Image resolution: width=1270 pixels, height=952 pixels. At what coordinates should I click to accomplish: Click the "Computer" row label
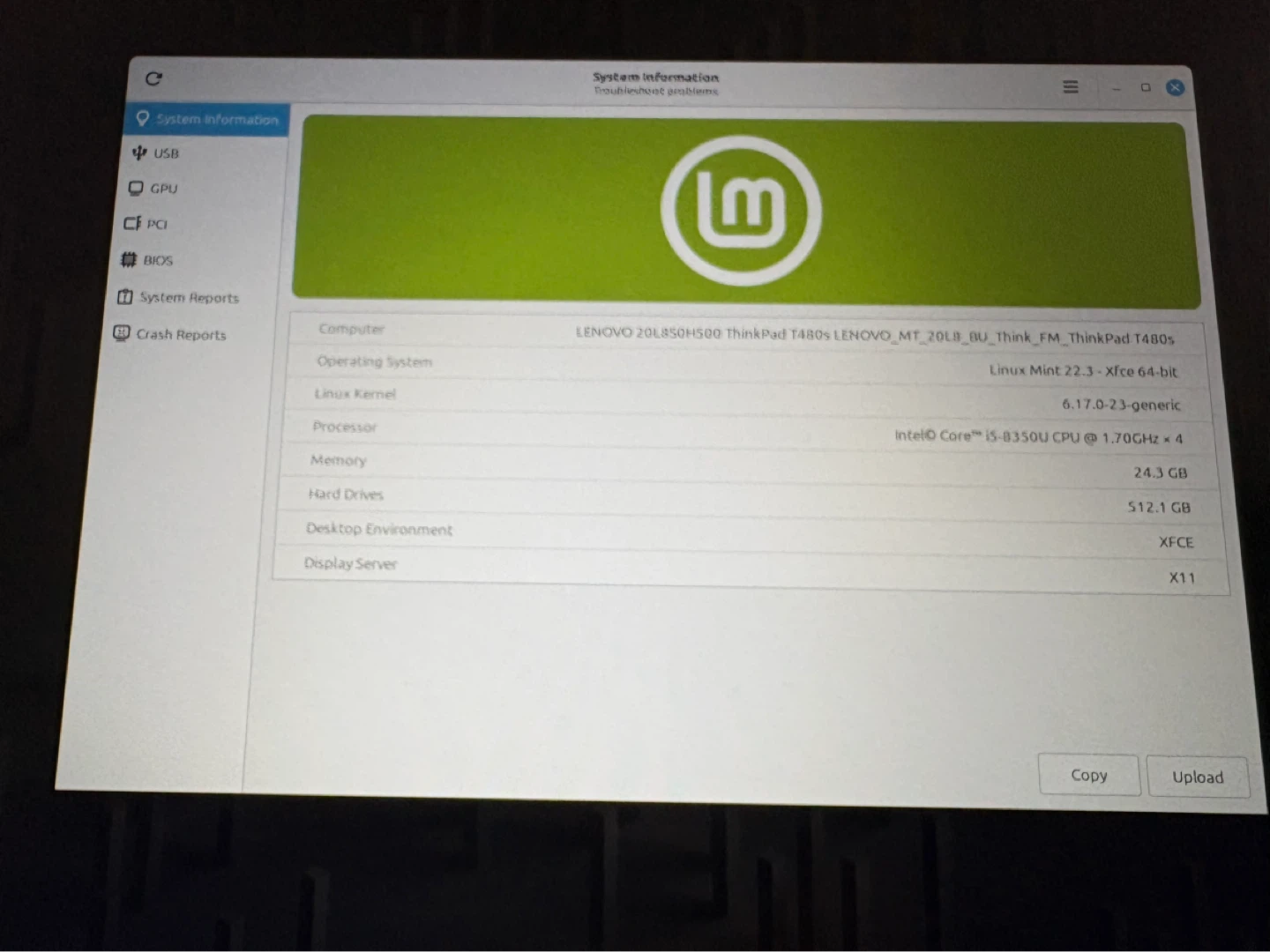coord(351,329)
